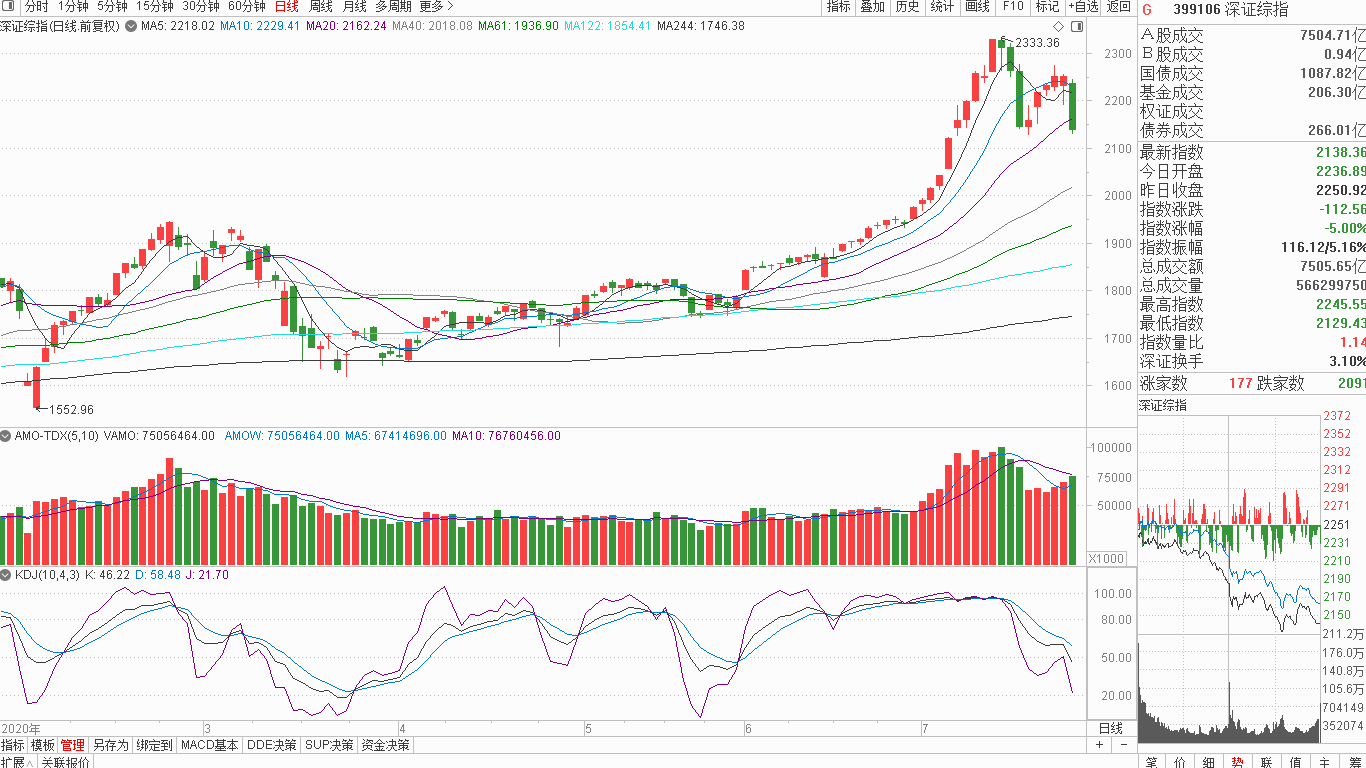
Task: Open the 指标 button in top toolbar
Action: [839, 6]
